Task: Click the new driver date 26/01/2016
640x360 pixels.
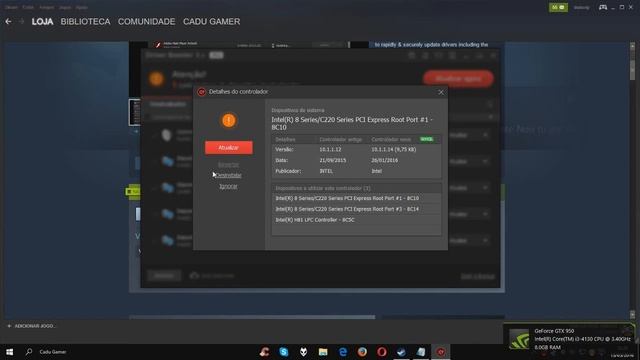Action: coord(384,160)
